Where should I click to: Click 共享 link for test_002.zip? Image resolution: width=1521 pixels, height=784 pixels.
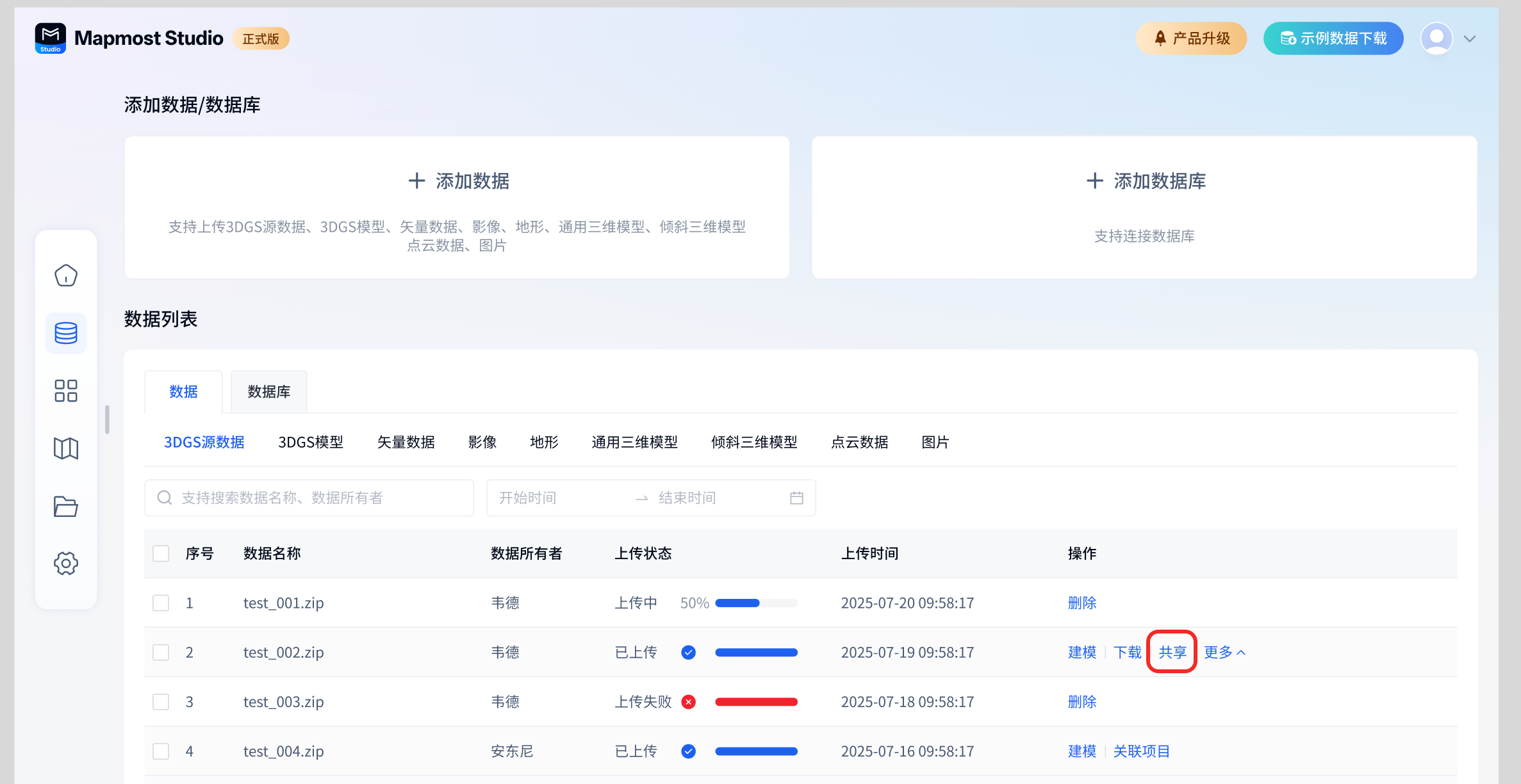(x=1172, y=652)
